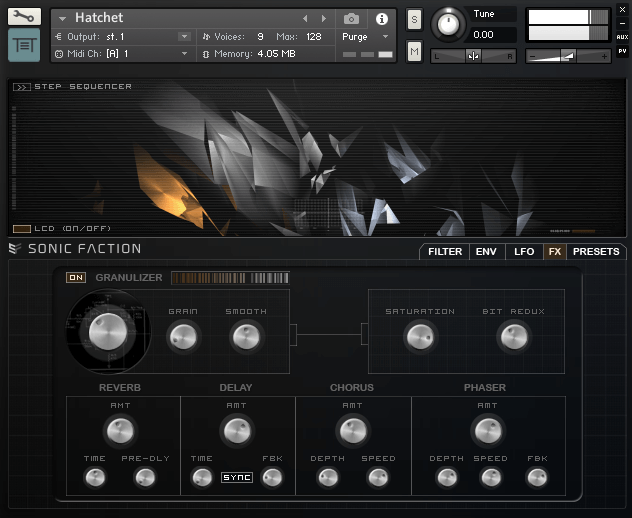
Task: Click the pan slider
Action: click(x=473, y=56)
